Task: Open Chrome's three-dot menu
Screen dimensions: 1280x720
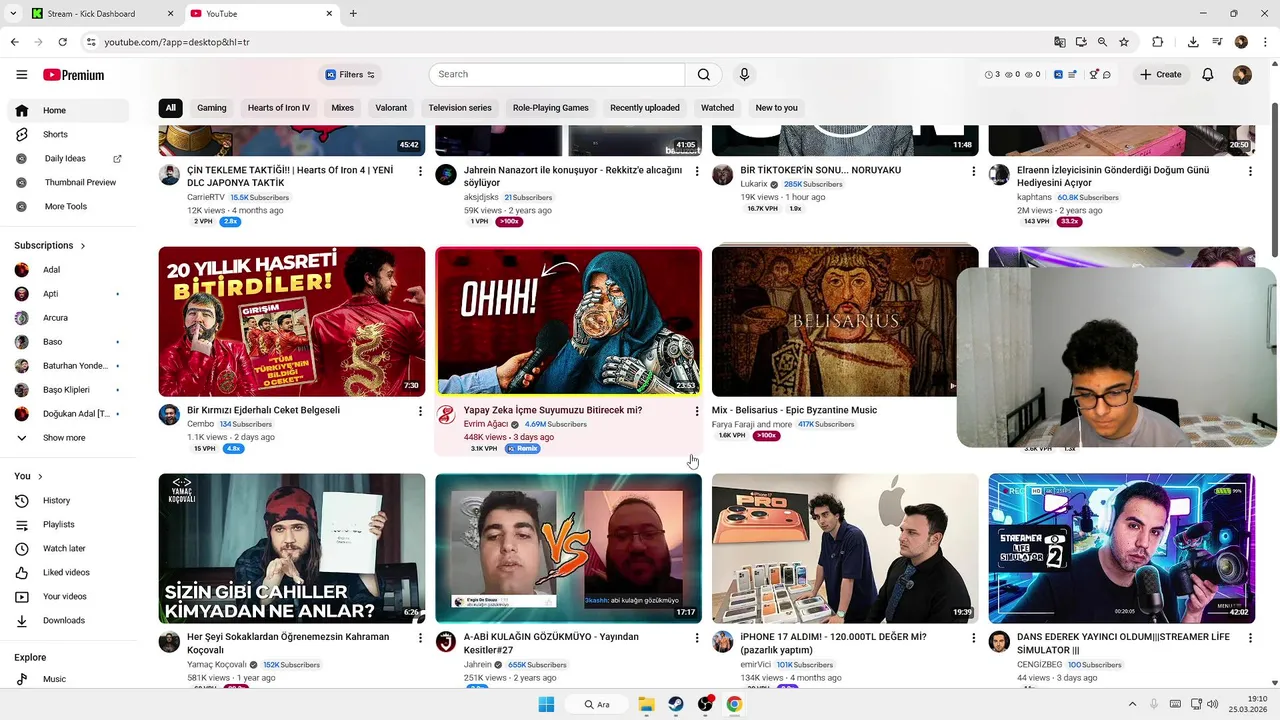Action: click(1264, 42)
